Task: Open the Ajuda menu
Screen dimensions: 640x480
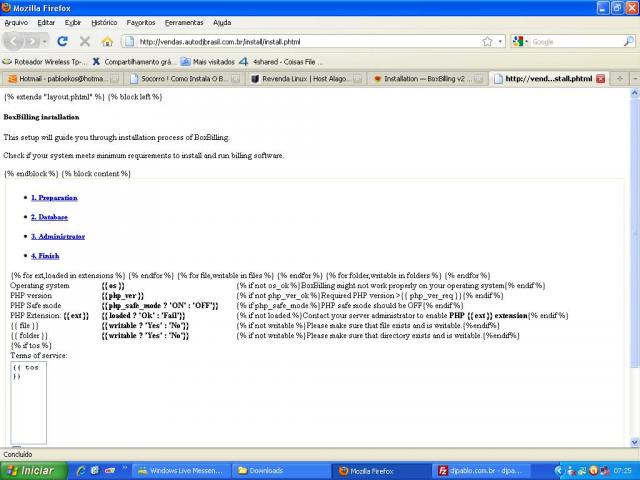Action: click(222, 23)
